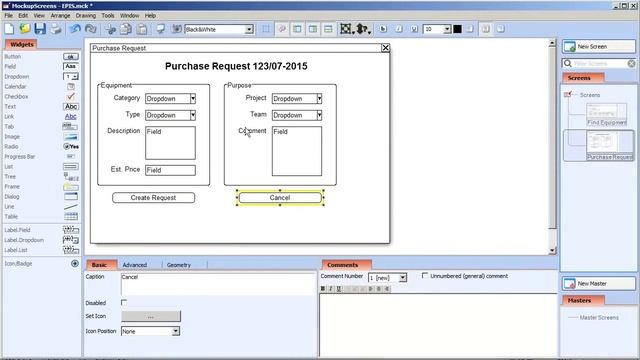Open the Tools menu
The image size is (640, 360).
108,16
